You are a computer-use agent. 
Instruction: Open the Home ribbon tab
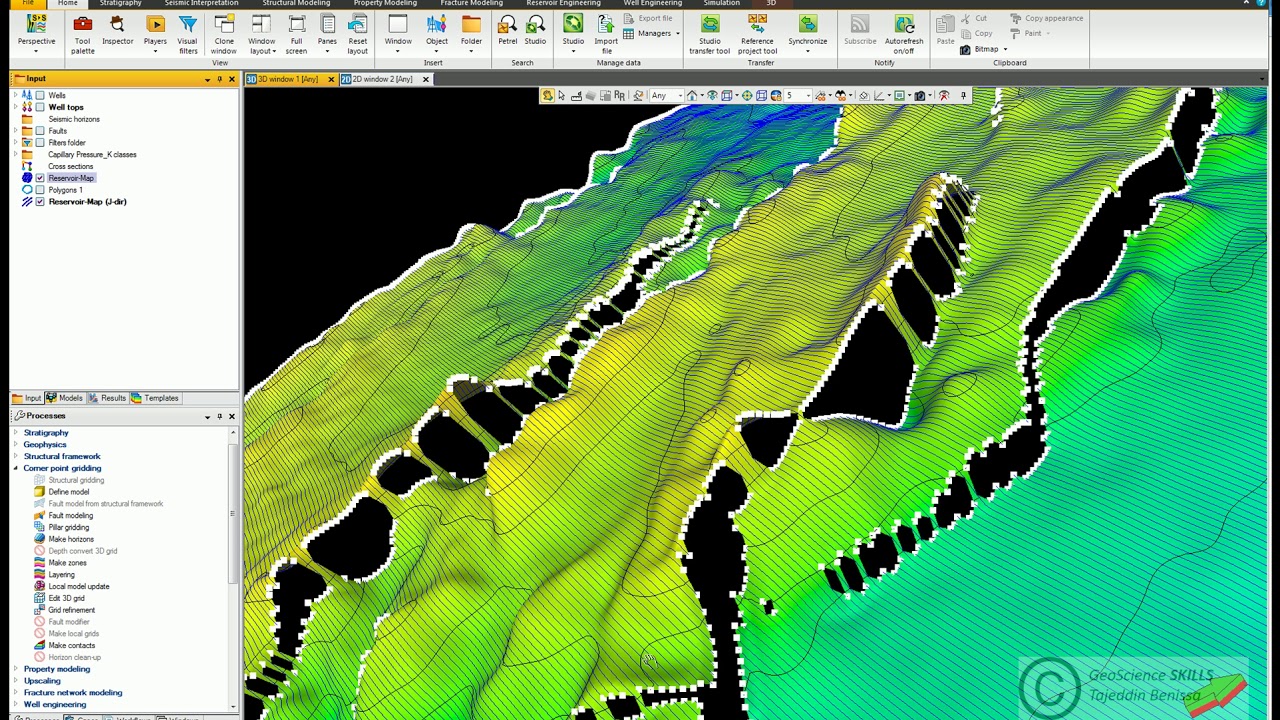pyautogui.click(x=68, y=3)
